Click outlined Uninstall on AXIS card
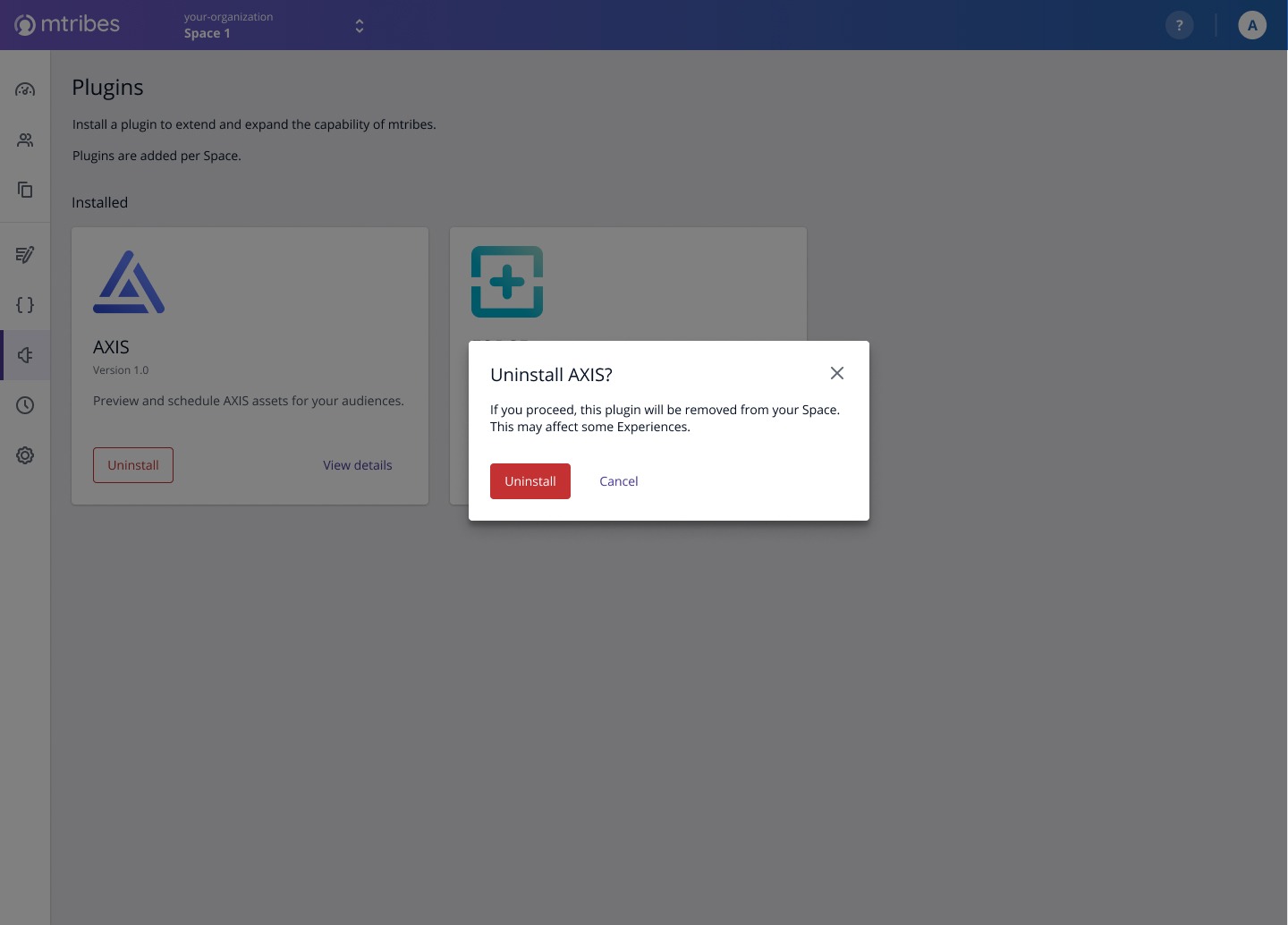Viewport: 1288px width, 925px height. (x=133, y=465)
